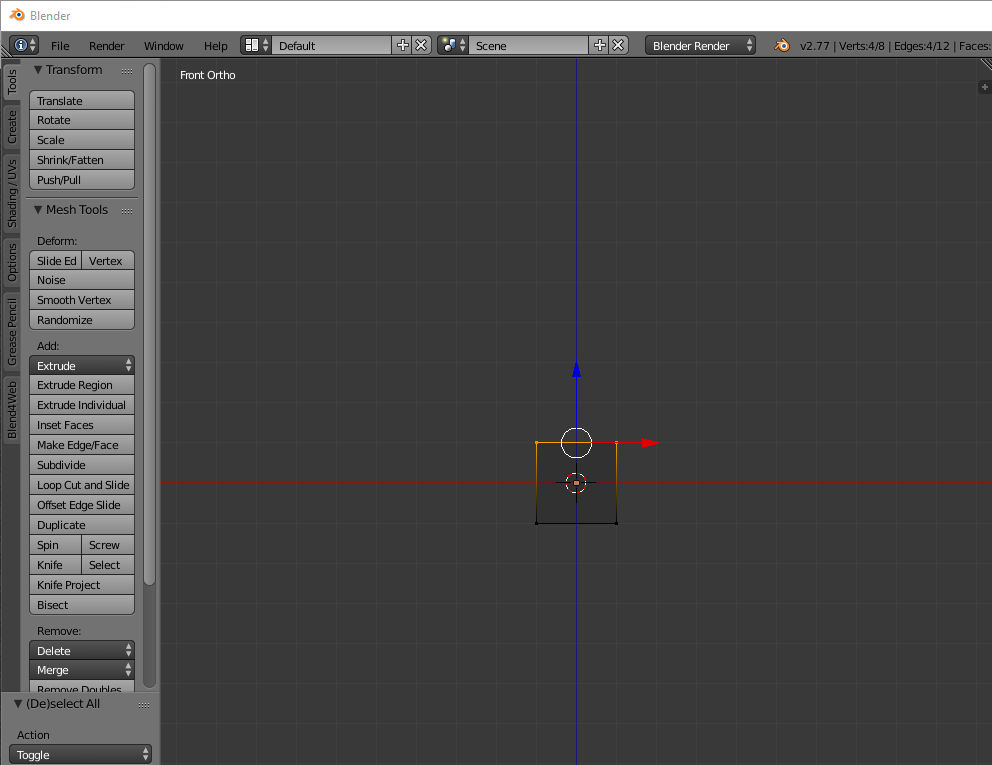Click the Extrude Individual button
992x765 pixels.
click(82, 405)
